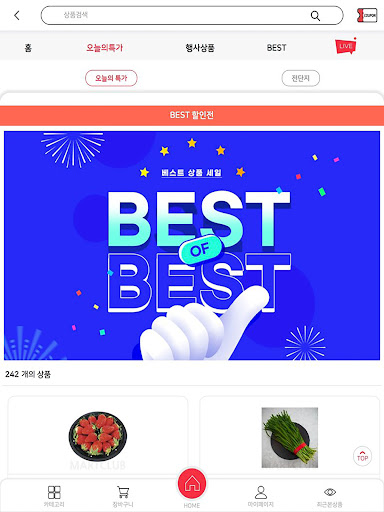Open the BEST OF BEST sale banner
384x512 pixels.
[x=192, y=246]
